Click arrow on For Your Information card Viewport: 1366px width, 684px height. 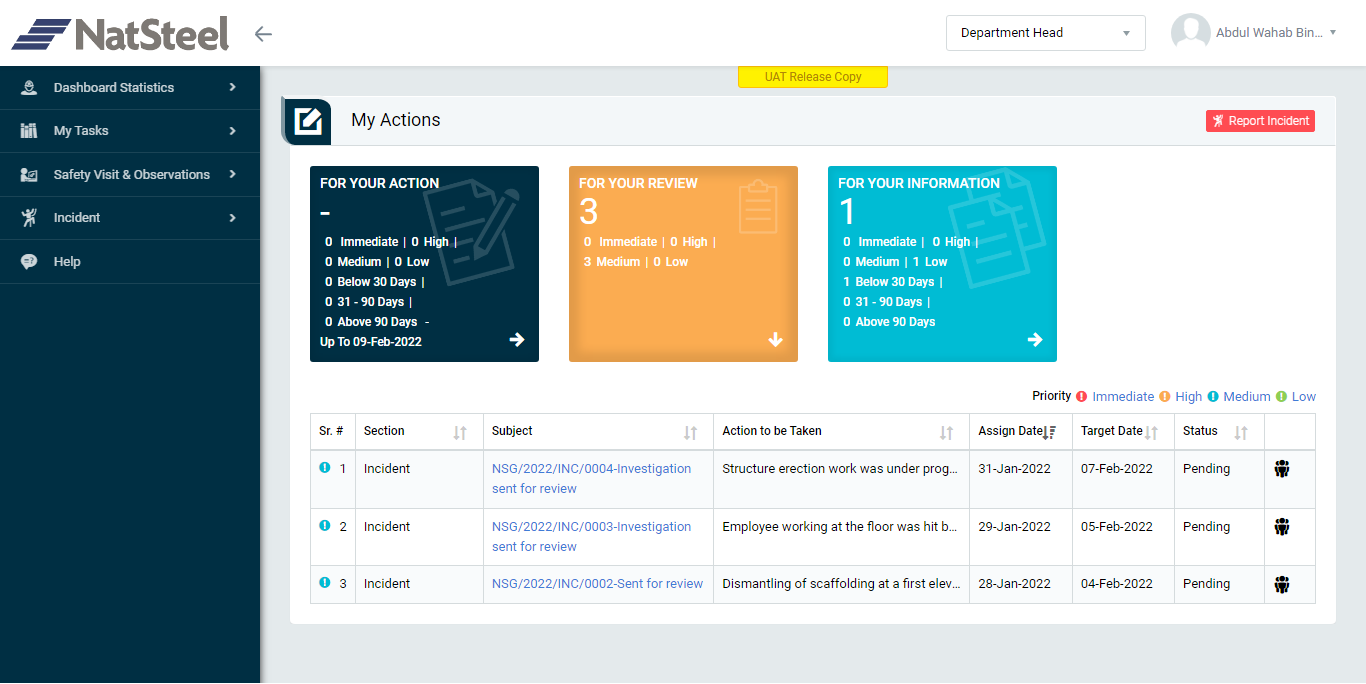pyautogui.click(x=1035, y=340)
